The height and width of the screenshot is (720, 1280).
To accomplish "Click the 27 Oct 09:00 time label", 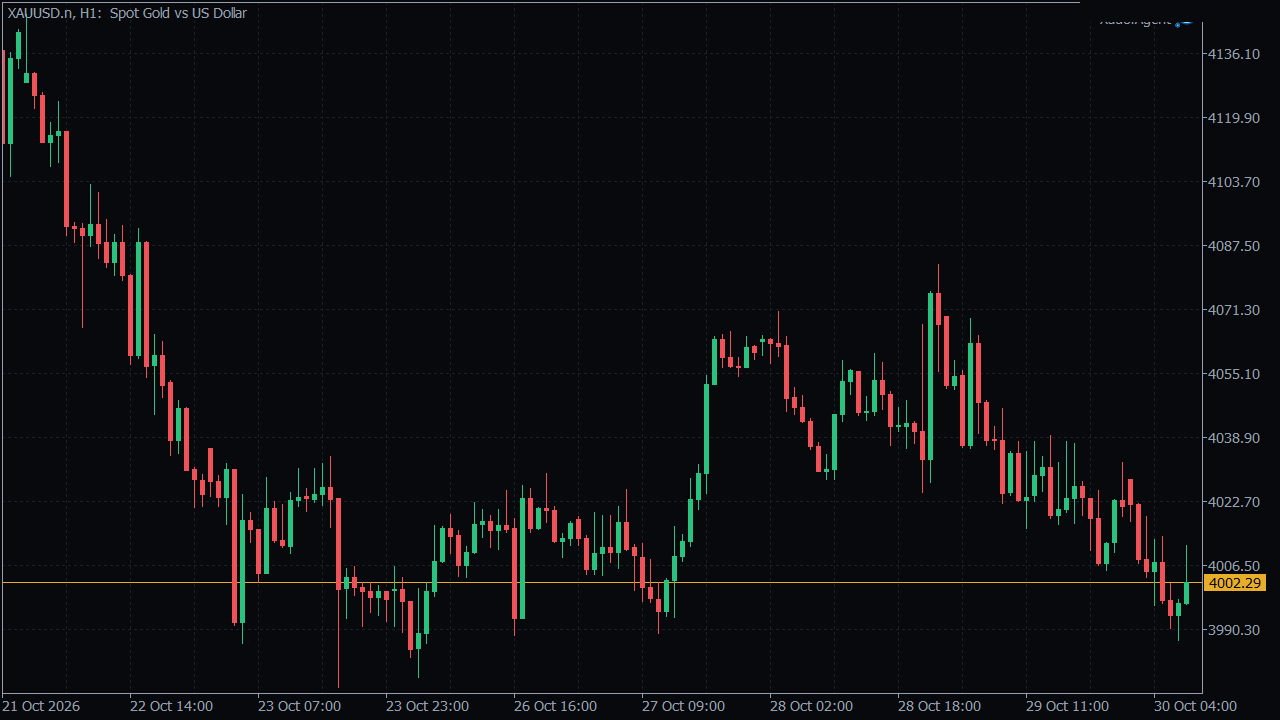I will click(x=684, y=706).
